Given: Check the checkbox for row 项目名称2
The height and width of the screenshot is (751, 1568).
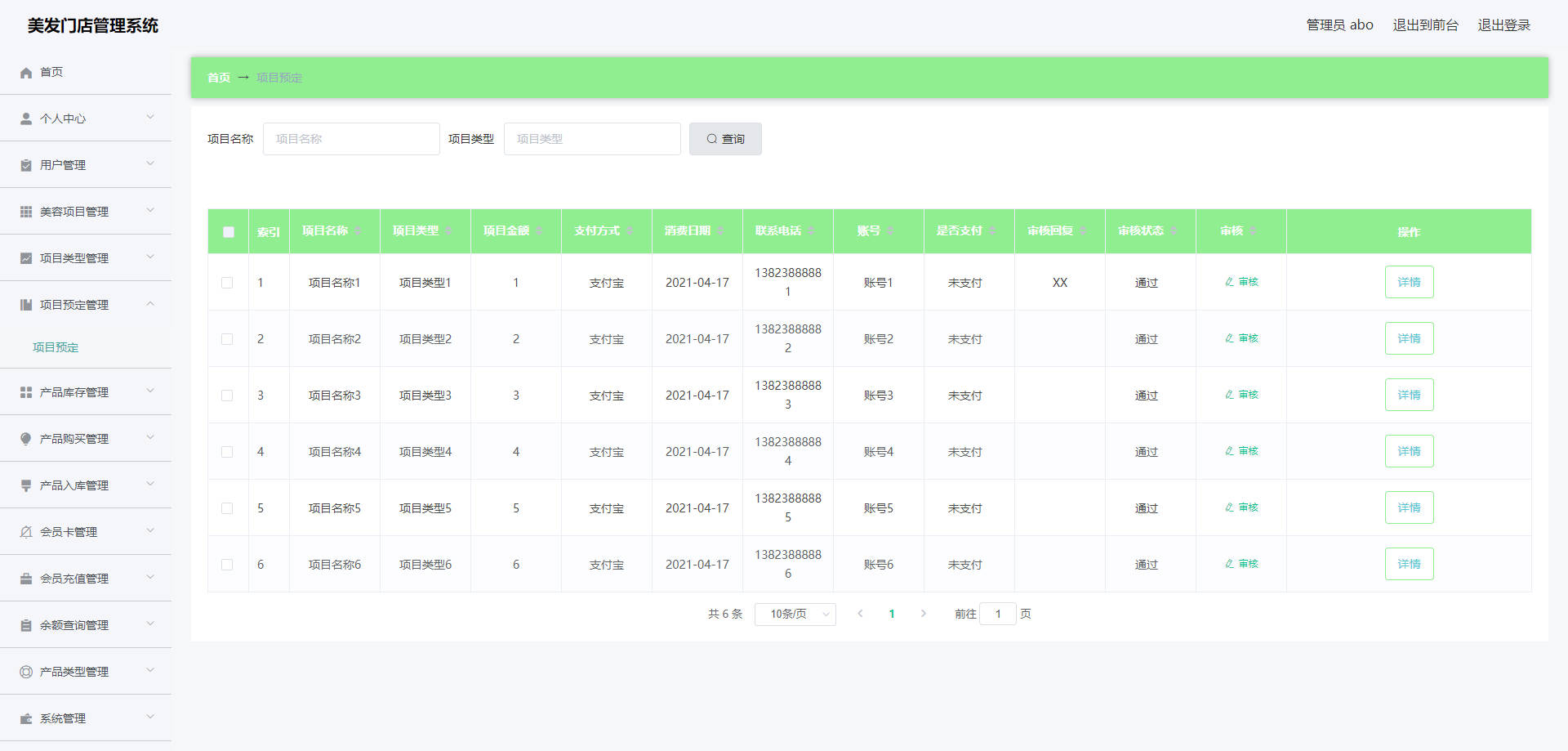Looking at the screenshot, I should pyautogui.click(x=227, y=339).
